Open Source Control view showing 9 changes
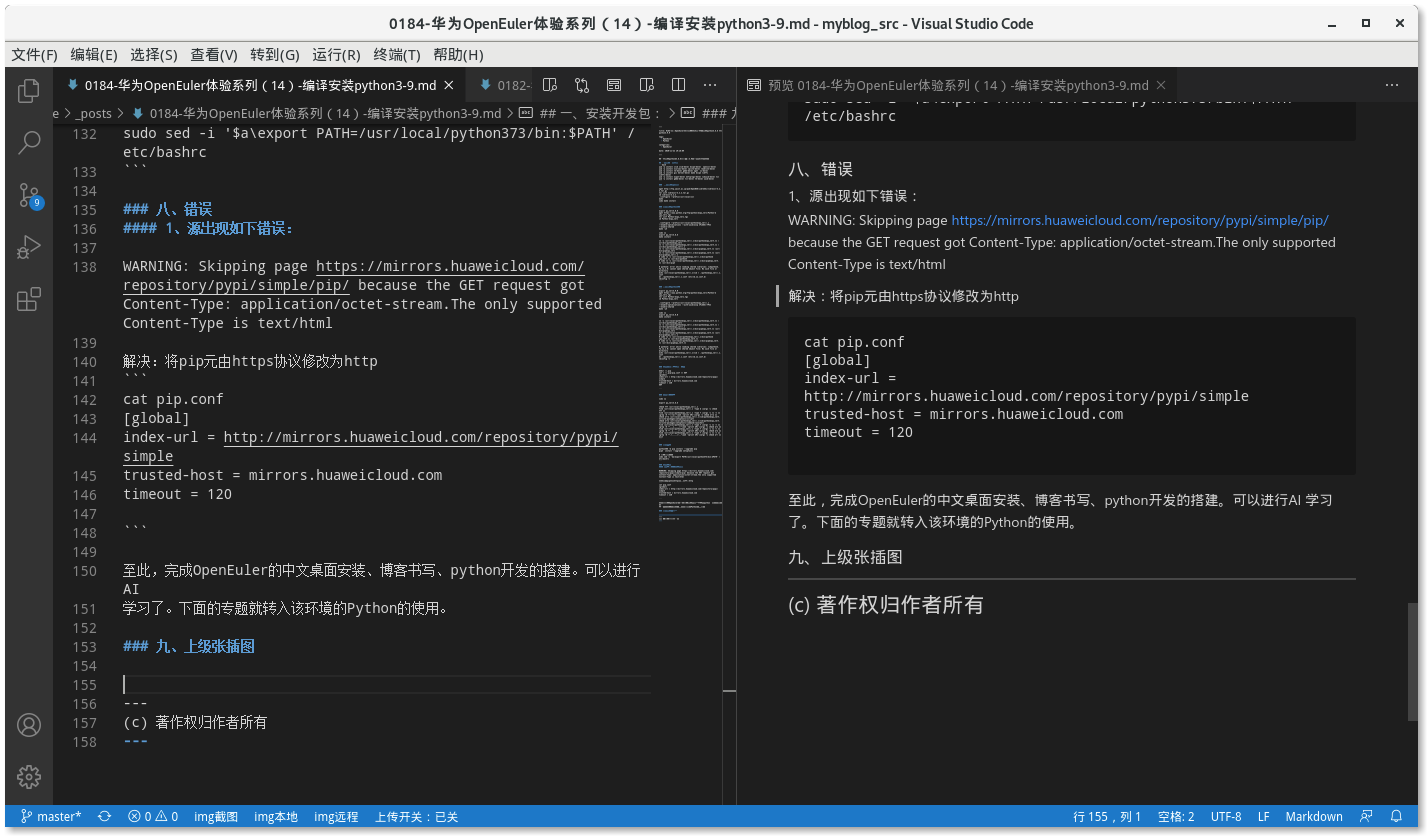The height and width of the screenshot is (836, 1427). (28, 196)
